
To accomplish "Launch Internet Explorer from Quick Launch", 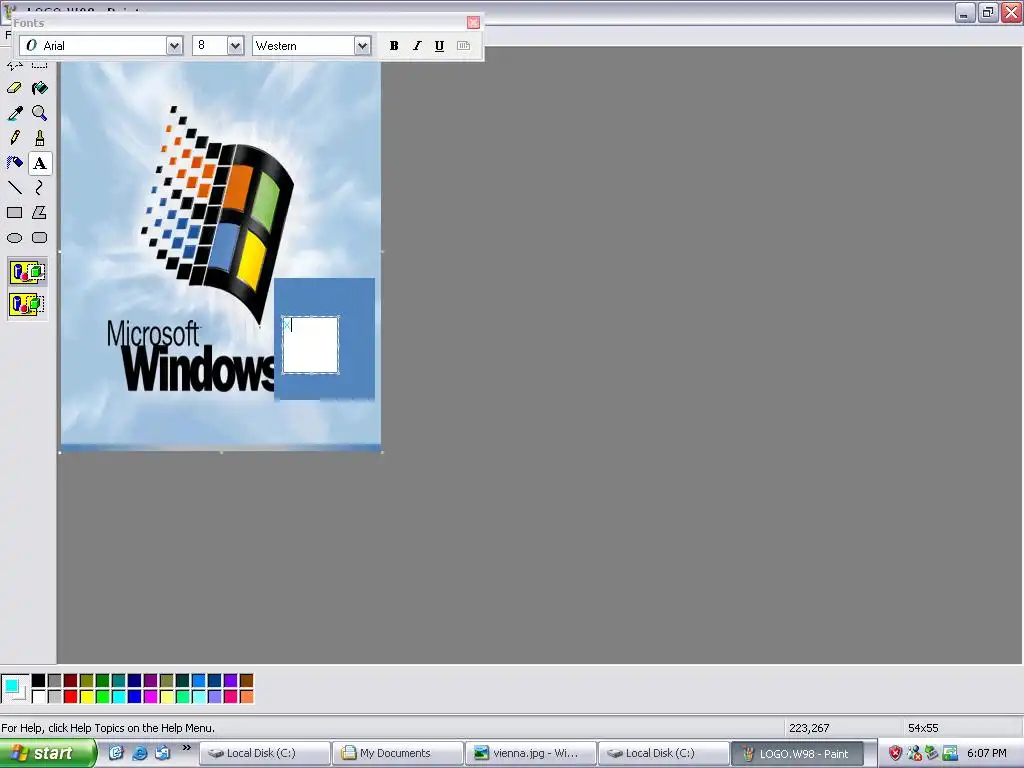I will pyautogui.click(x=139, y=753).
